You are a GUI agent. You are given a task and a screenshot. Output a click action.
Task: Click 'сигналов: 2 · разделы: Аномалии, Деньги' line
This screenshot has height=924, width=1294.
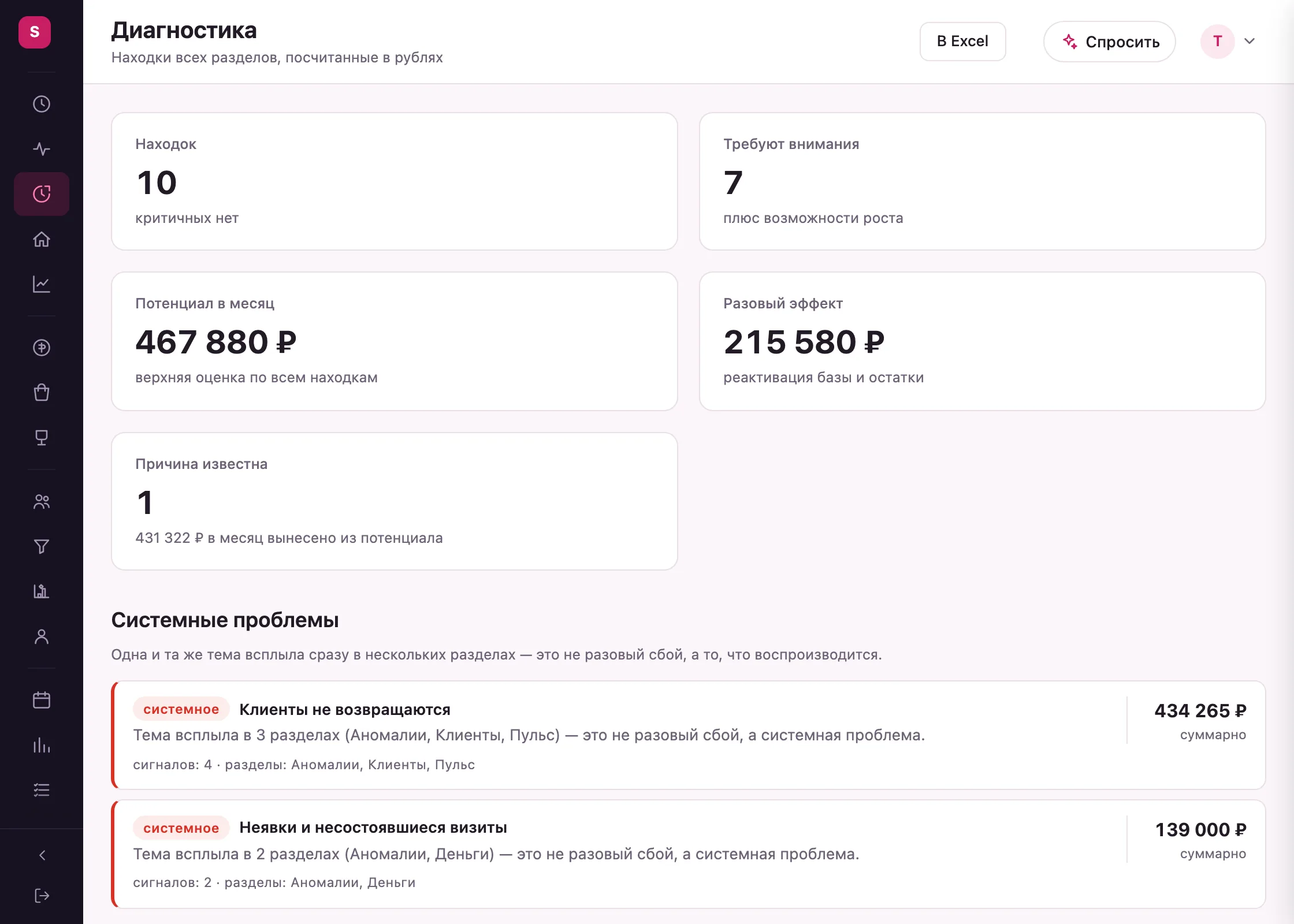pos(274,882)
